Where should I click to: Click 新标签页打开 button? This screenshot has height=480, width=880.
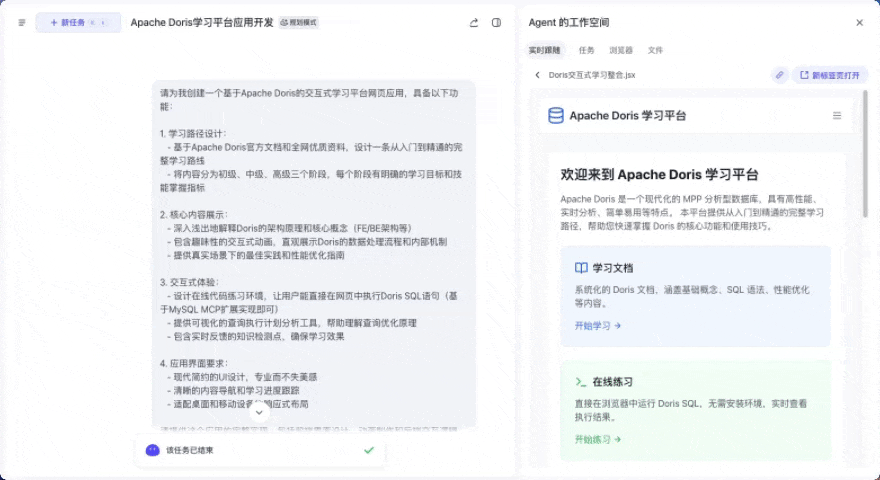click(x=829, y=75)
